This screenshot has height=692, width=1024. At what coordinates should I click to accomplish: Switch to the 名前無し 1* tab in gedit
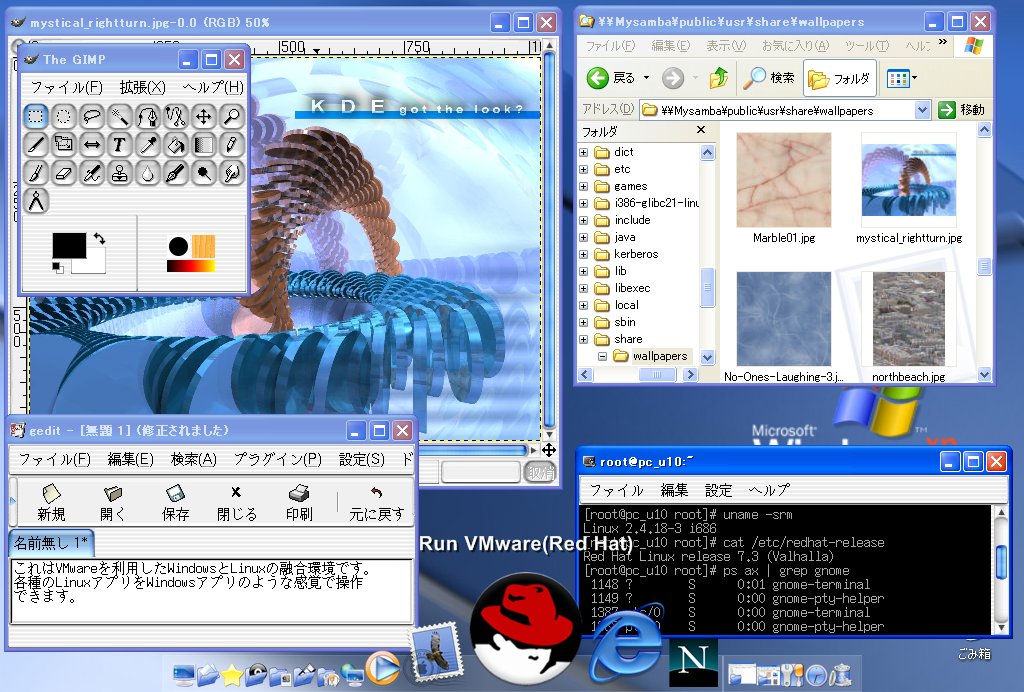point(51,543)
